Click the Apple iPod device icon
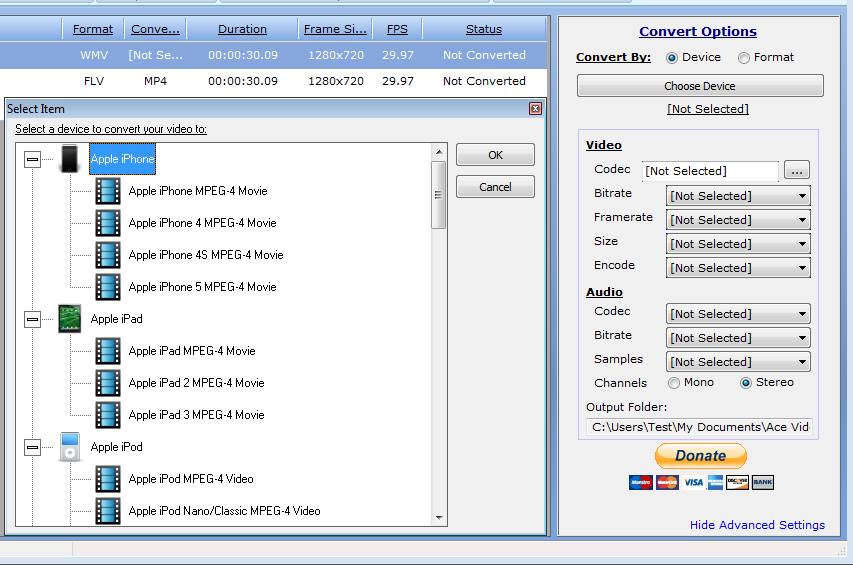Viewport: 853px width, 565px height. tap(69, 447)
